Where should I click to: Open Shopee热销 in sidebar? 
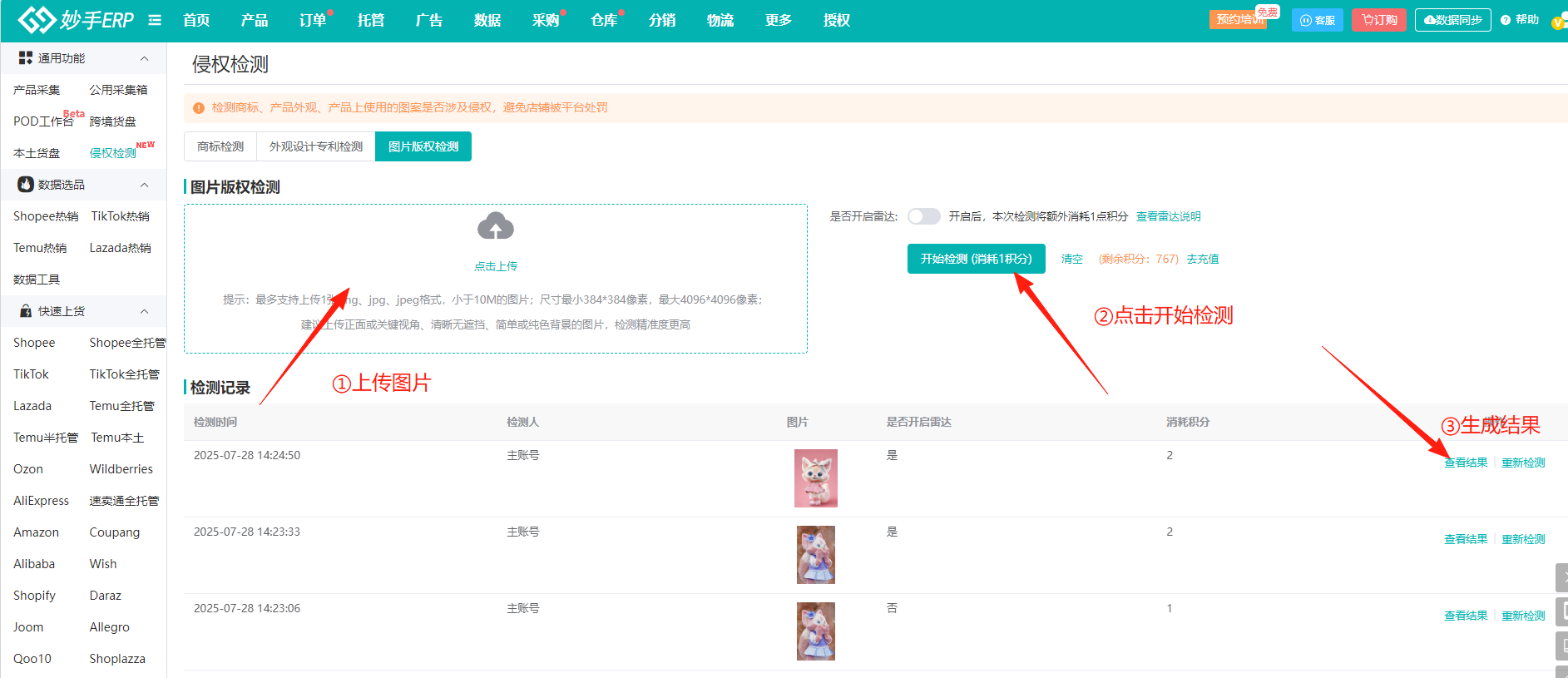click(46, 216)
